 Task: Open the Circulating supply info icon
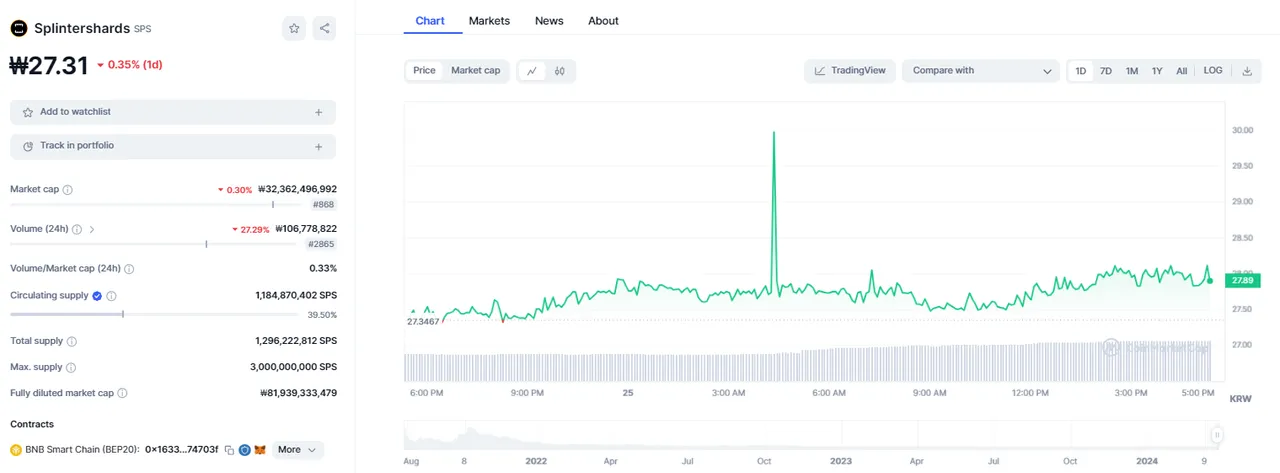pyautogui.click(x=111, y=296)
